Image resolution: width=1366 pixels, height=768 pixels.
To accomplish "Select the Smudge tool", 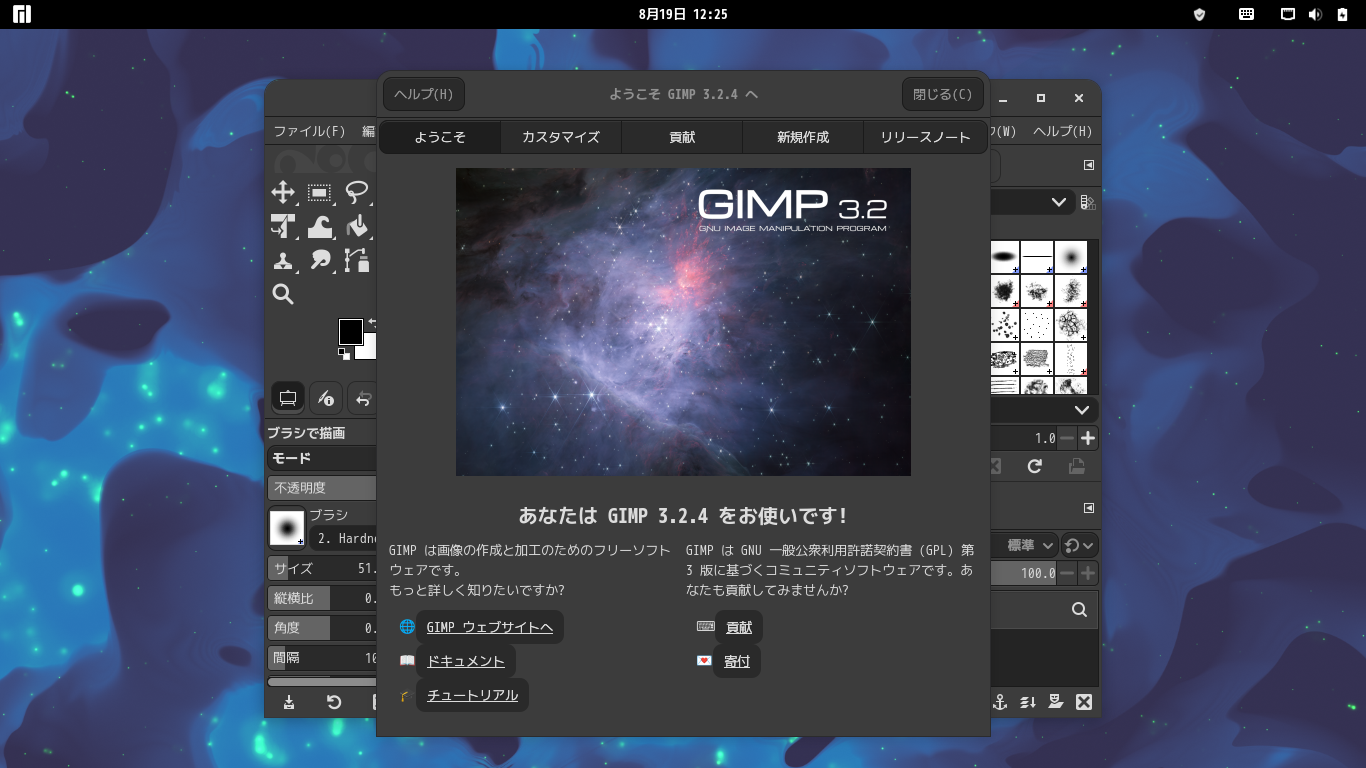I will [x=320, y=261].
